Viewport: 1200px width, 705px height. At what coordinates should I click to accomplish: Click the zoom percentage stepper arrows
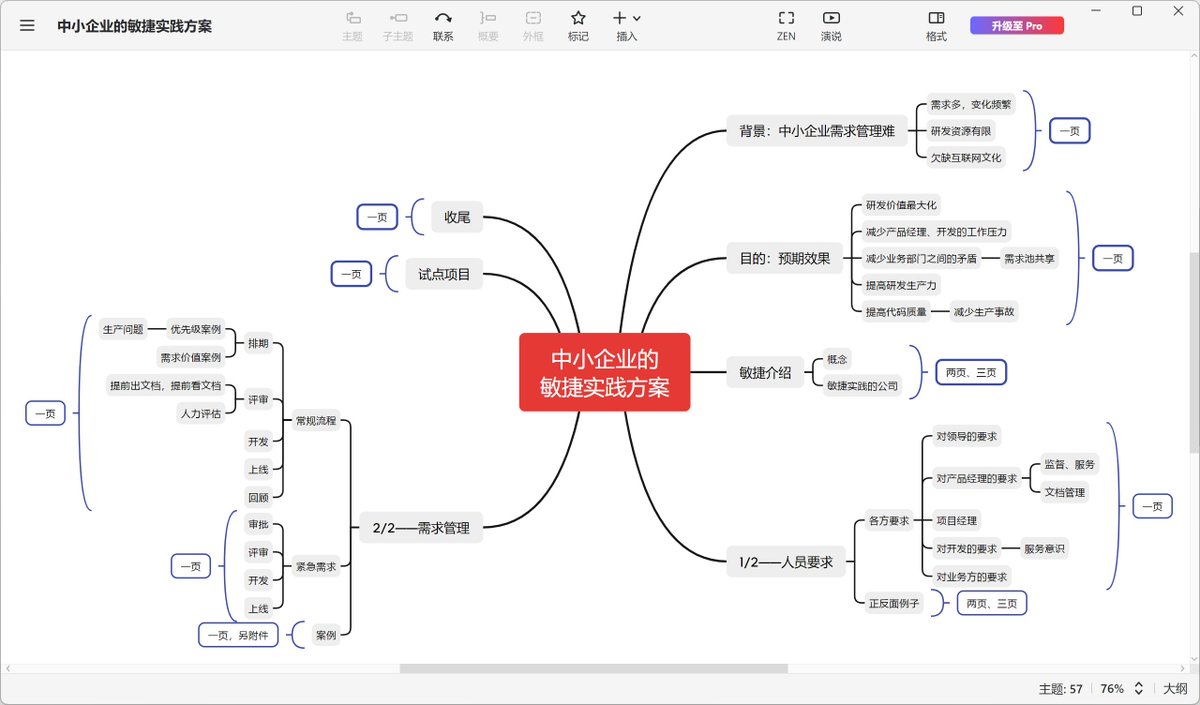tap(1138, 688)
